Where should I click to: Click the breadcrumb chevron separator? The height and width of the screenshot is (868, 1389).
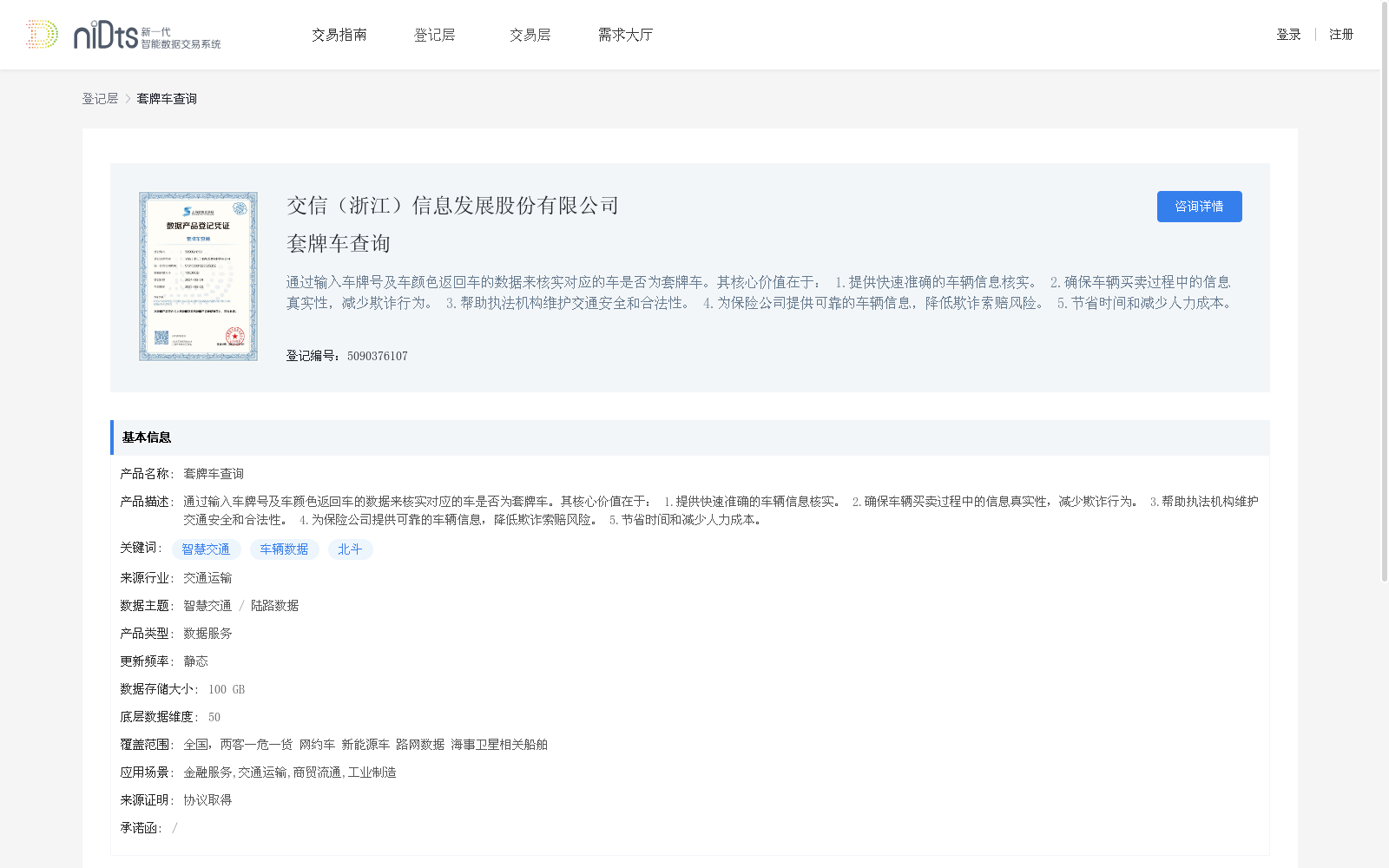tap(128, 99)
